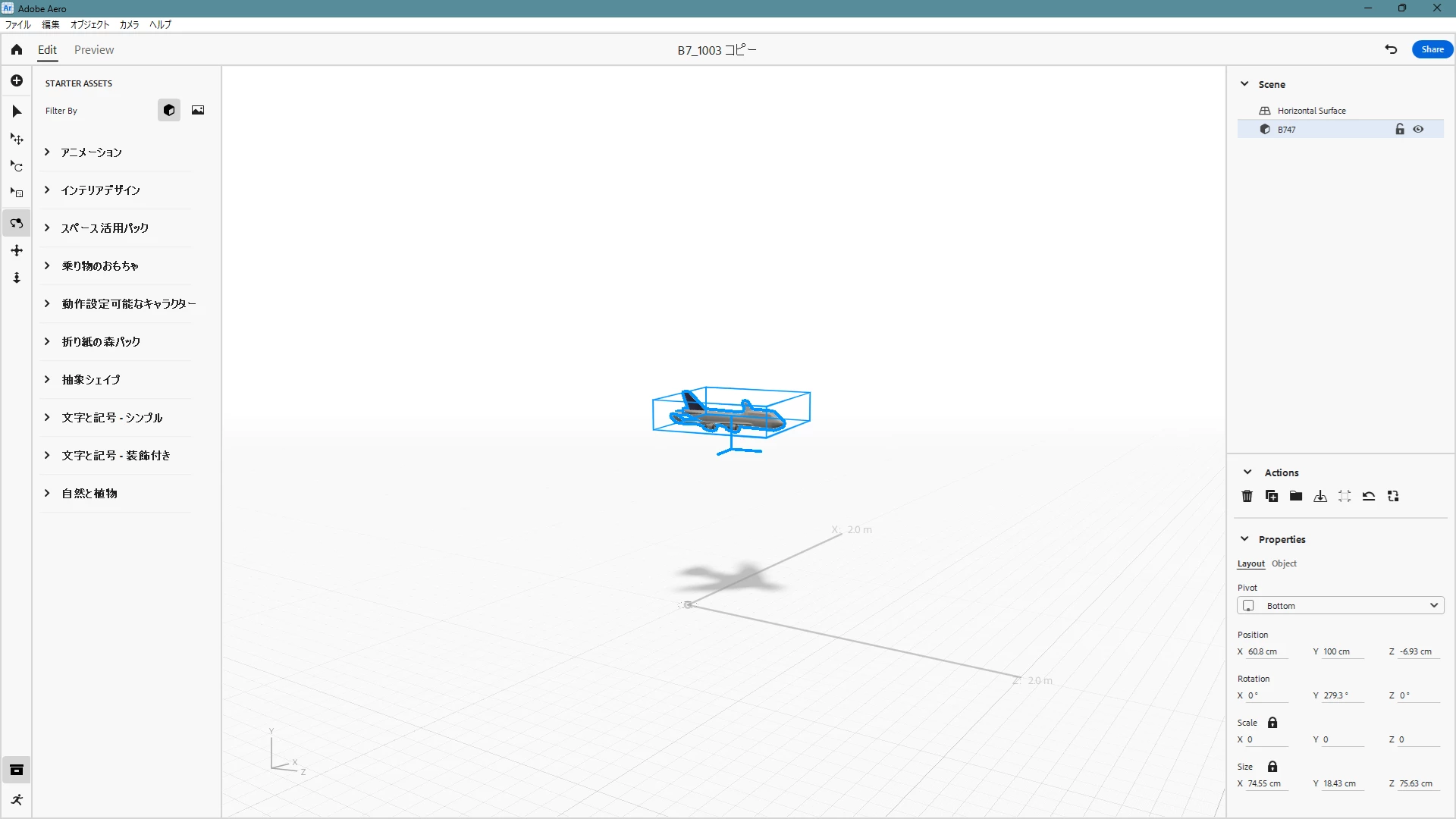Viewport: 1456px width, 819px height.
Task: Click the duplicate object icon in Actions
Action: tap(1272, 496)
